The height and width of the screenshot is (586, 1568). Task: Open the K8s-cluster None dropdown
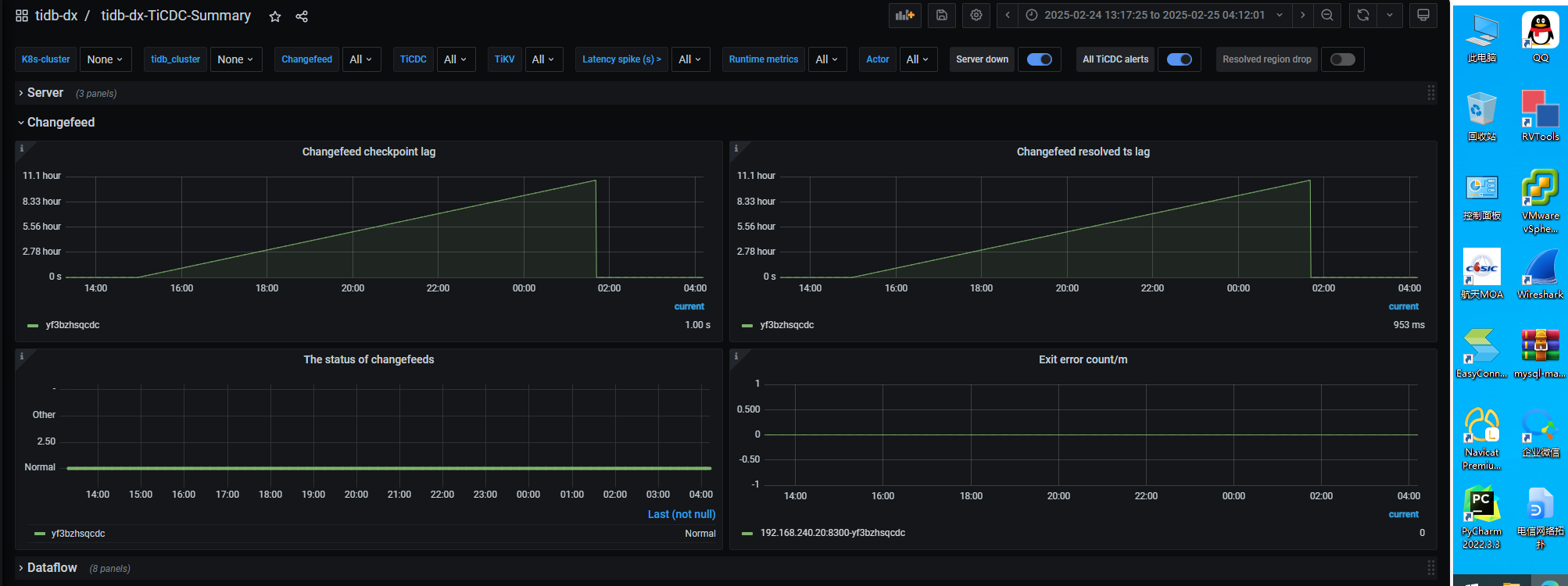pyautogui.click(x=106, y=59)
